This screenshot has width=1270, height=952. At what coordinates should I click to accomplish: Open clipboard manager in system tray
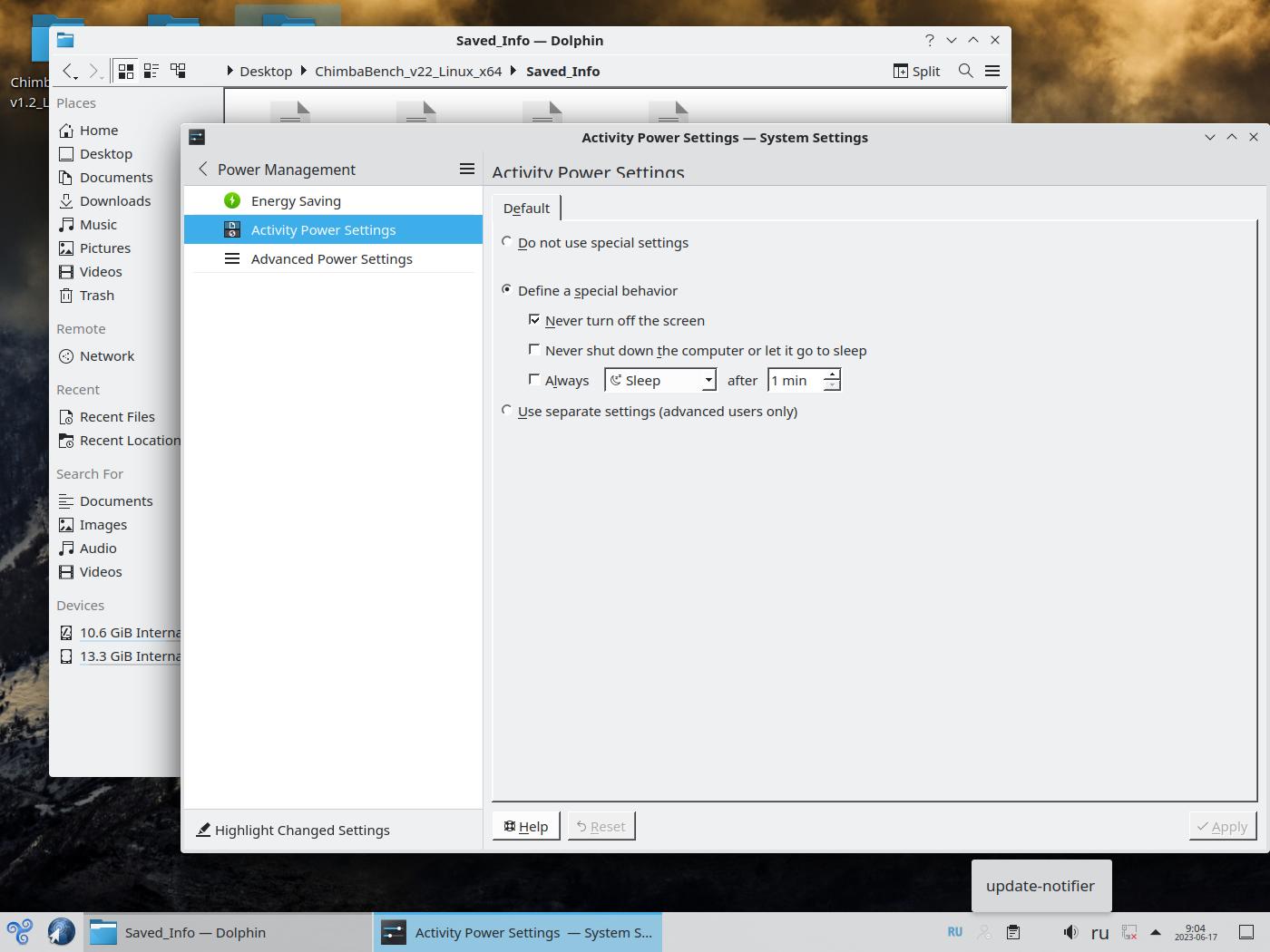click(x=1013, y=932)
